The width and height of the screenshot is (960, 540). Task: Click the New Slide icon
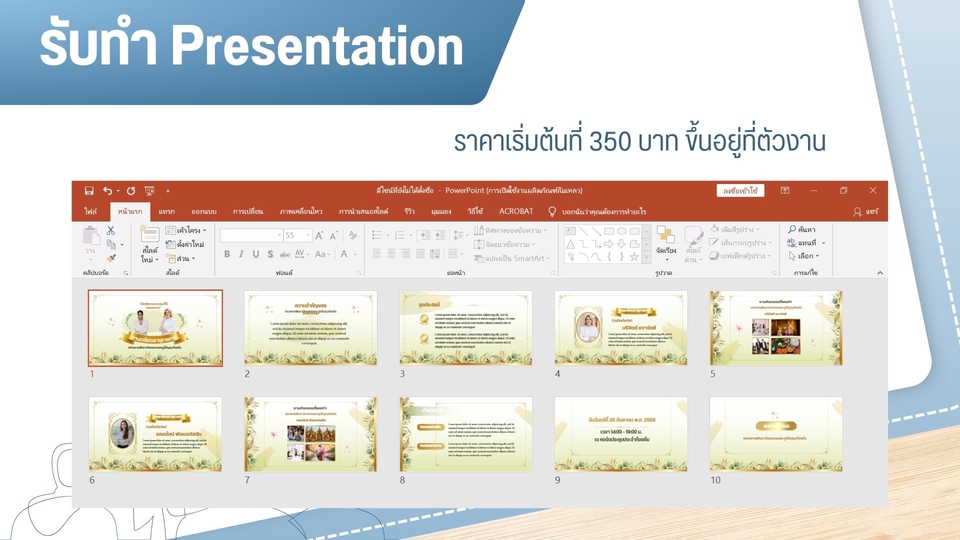pyautogui.click(x=149, y=234)
